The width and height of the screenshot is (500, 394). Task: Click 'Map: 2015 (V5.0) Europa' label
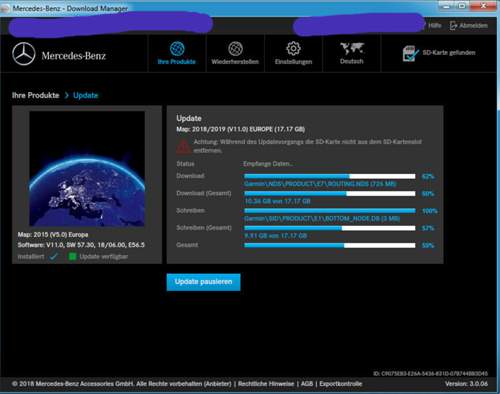pos(53,235)
